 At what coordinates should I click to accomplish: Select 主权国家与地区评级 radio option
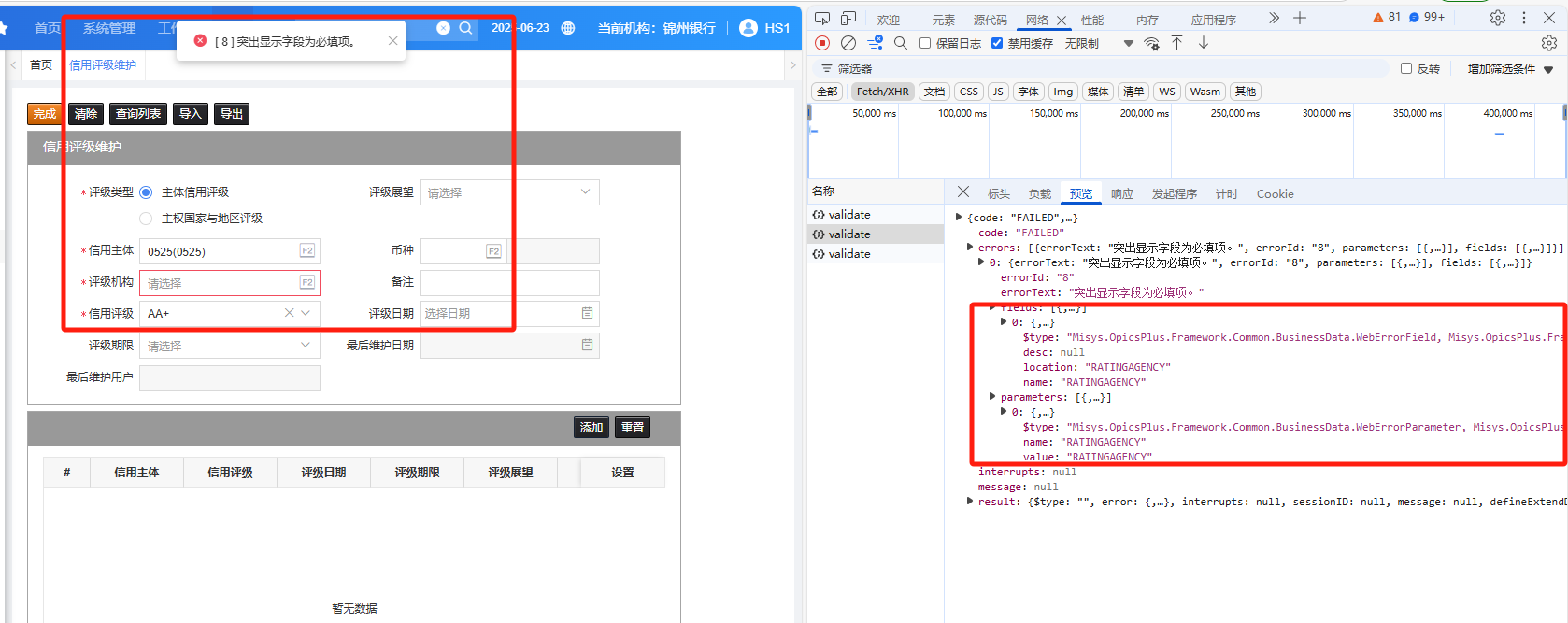(146, 219)
